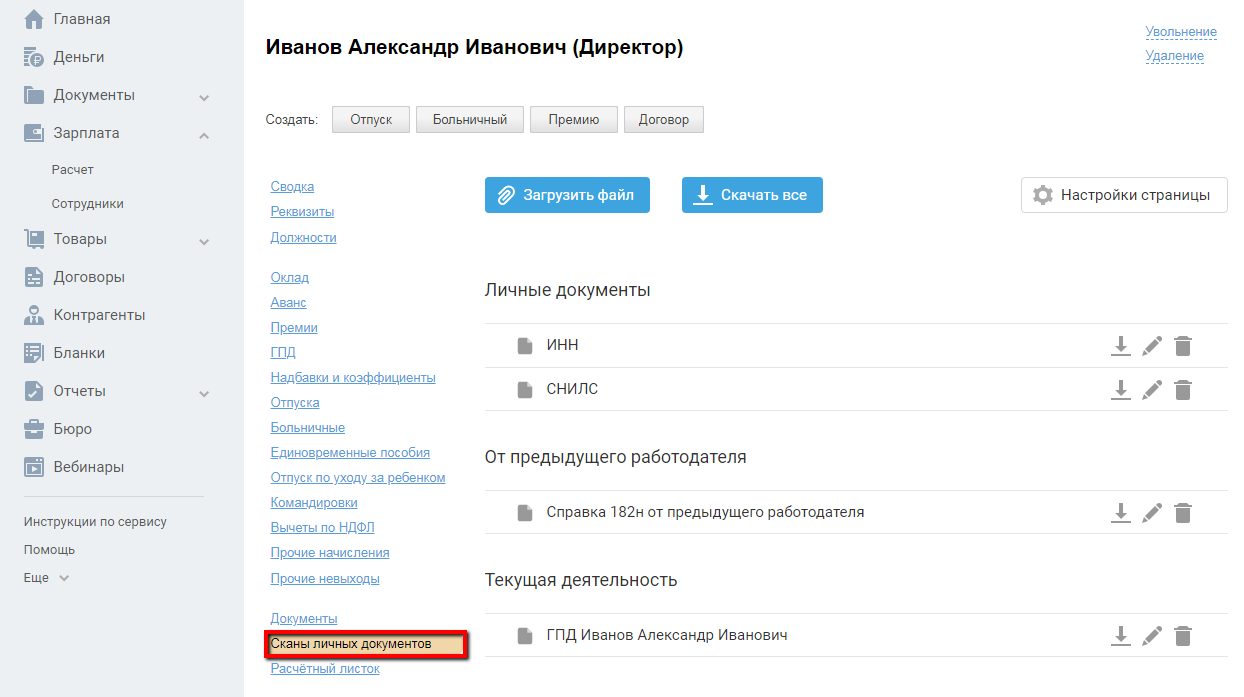The width and height of the screenshot is (1244, 697).
Task: Open Инструкции по сервису
Action: pos(95,522)
